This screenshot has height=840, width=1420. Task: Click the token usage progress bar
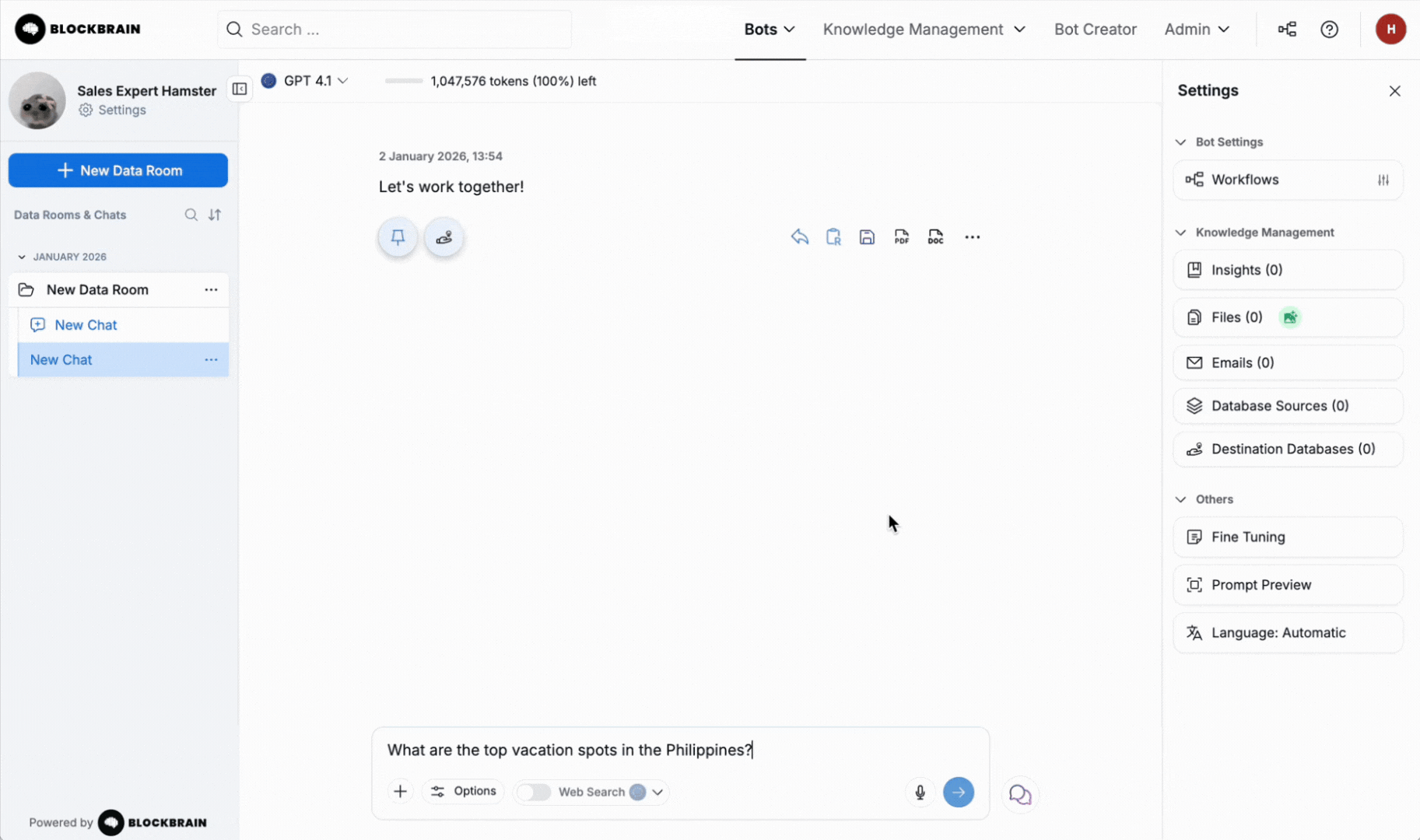click(404, 81)
